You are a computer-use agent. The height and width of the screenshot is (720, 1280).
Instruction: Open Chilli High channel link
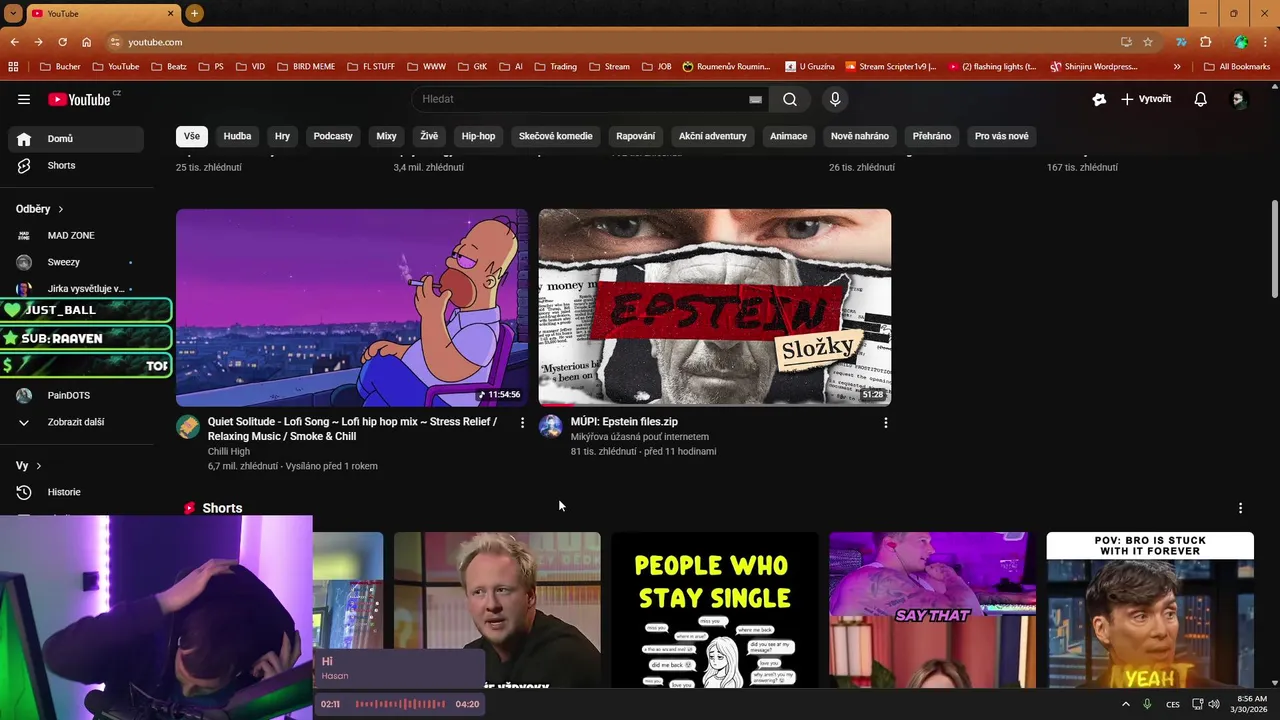click(229, 452)
